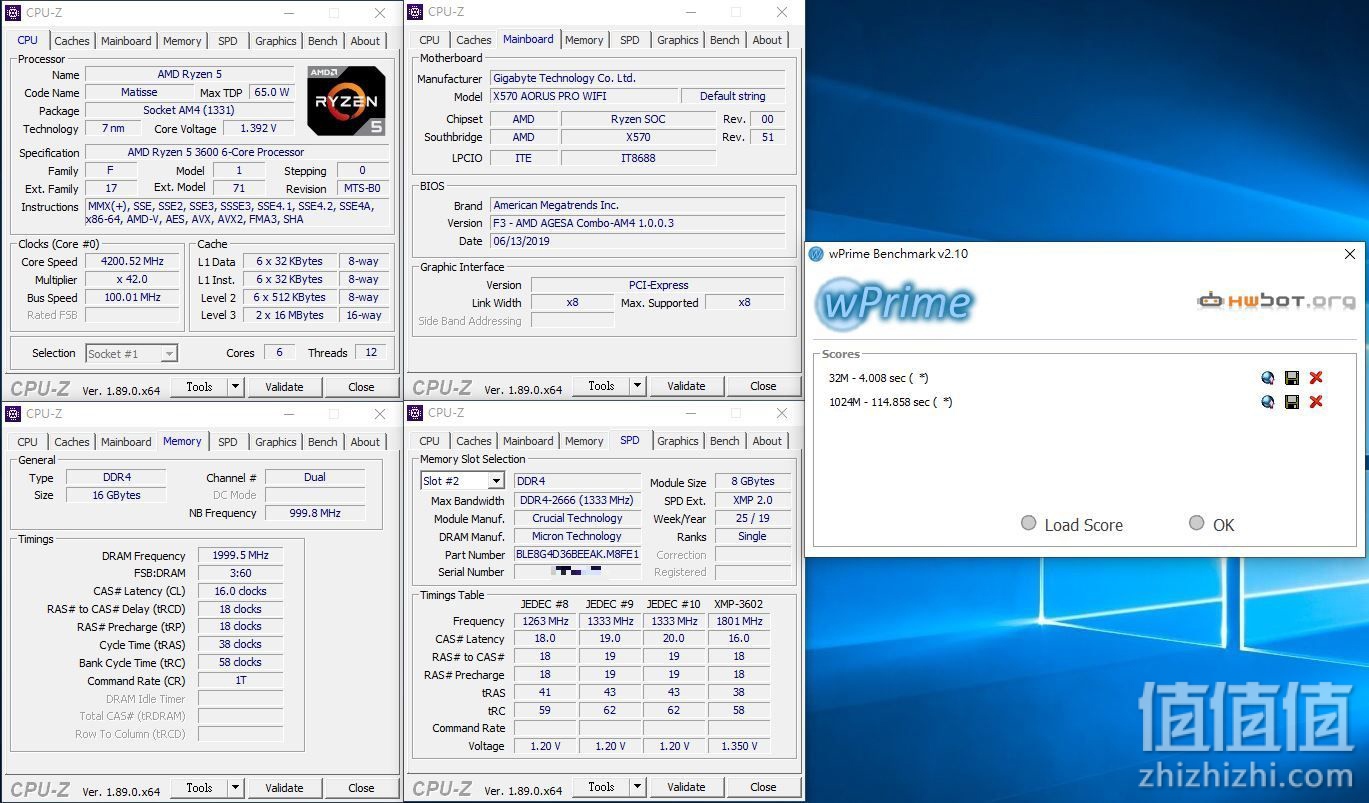Open Bench tab in the Memory window
This screenshot has height=803, width=1369.
[323, 442]
